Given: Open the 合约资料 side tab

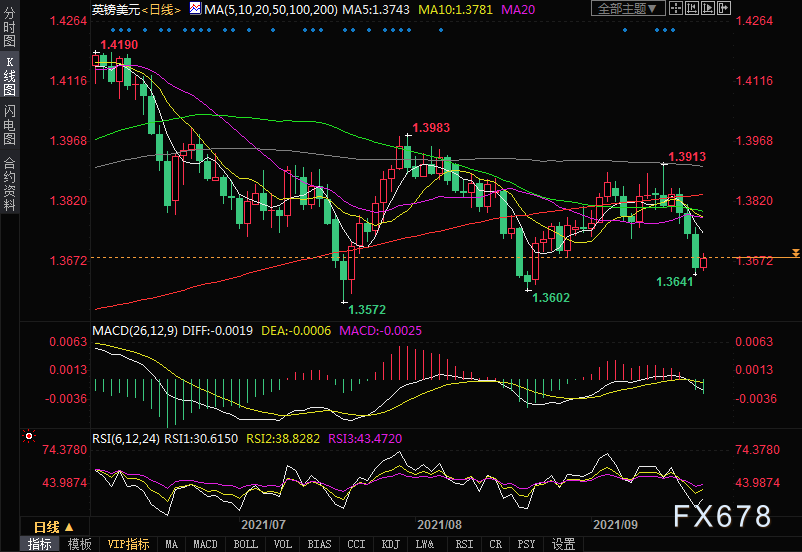Looking at the screenshot, I should tap(9, 184).
